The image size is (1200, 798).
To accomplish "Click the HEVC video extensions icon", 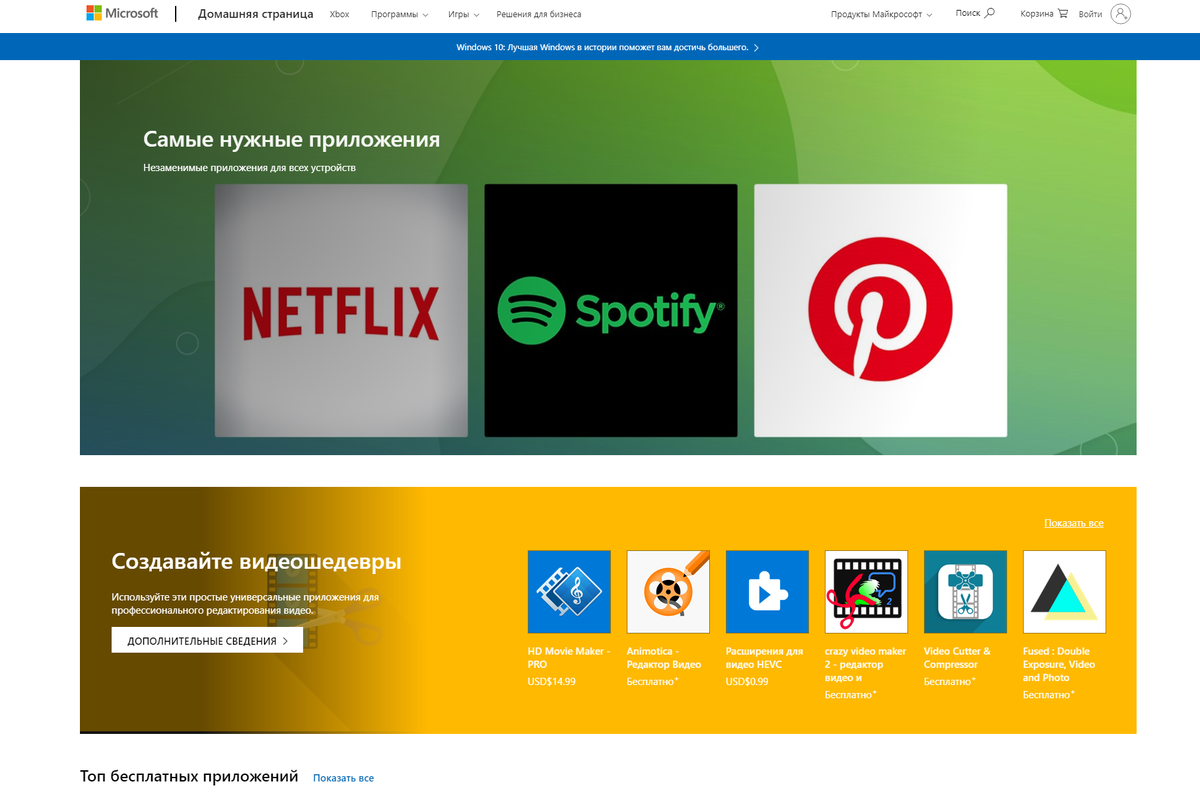I will pos(767,592).
